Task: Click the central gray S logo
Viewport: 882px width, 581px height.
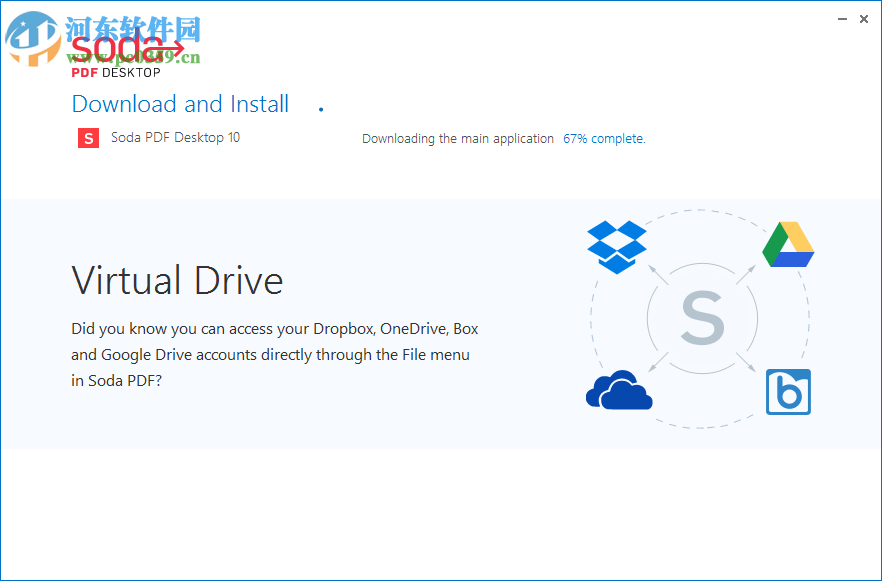Action: [702, 318]
